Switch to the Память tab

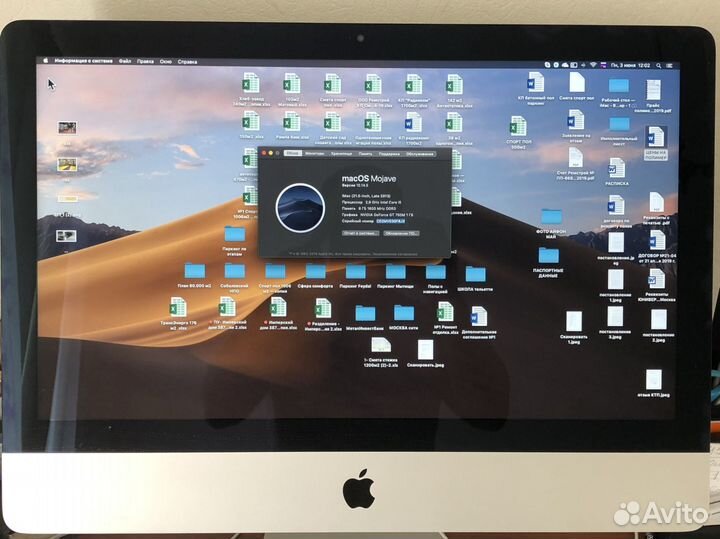click(x=366, y=154)
